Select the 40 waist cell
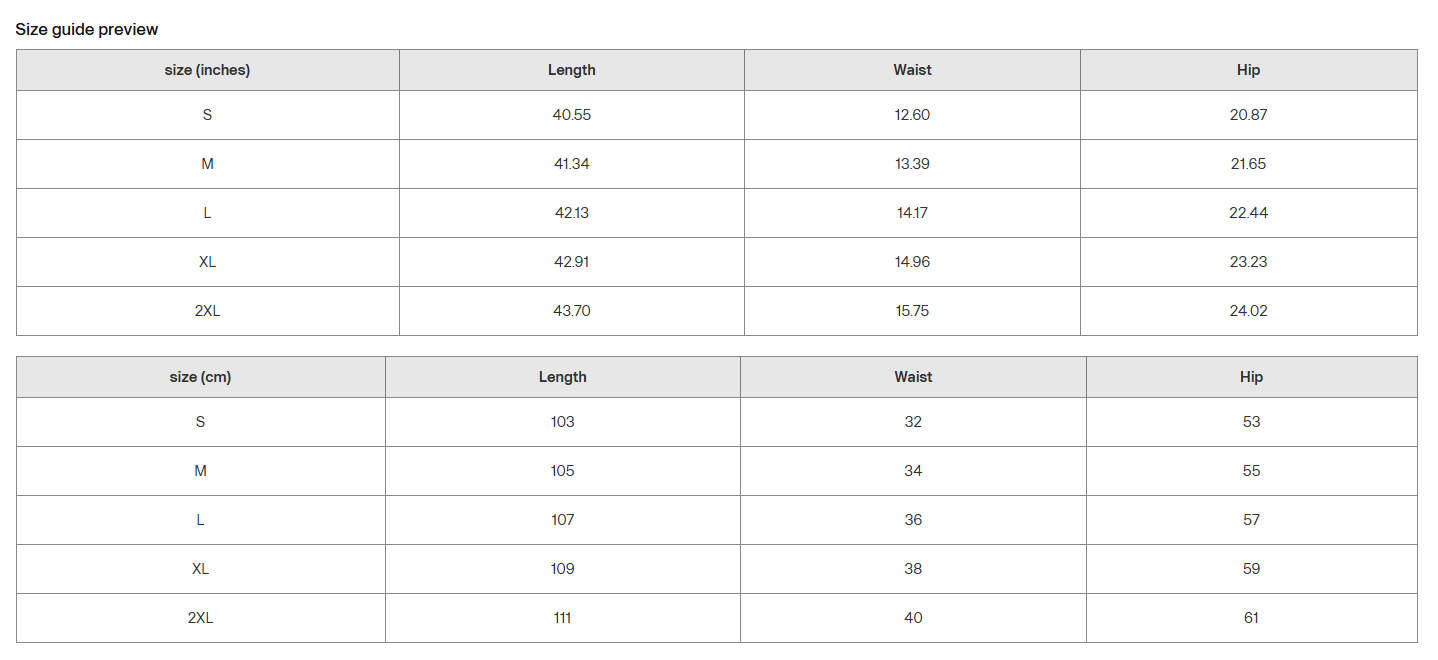Viewport: 1438px width, 660px height. click(x=913, y=618)
